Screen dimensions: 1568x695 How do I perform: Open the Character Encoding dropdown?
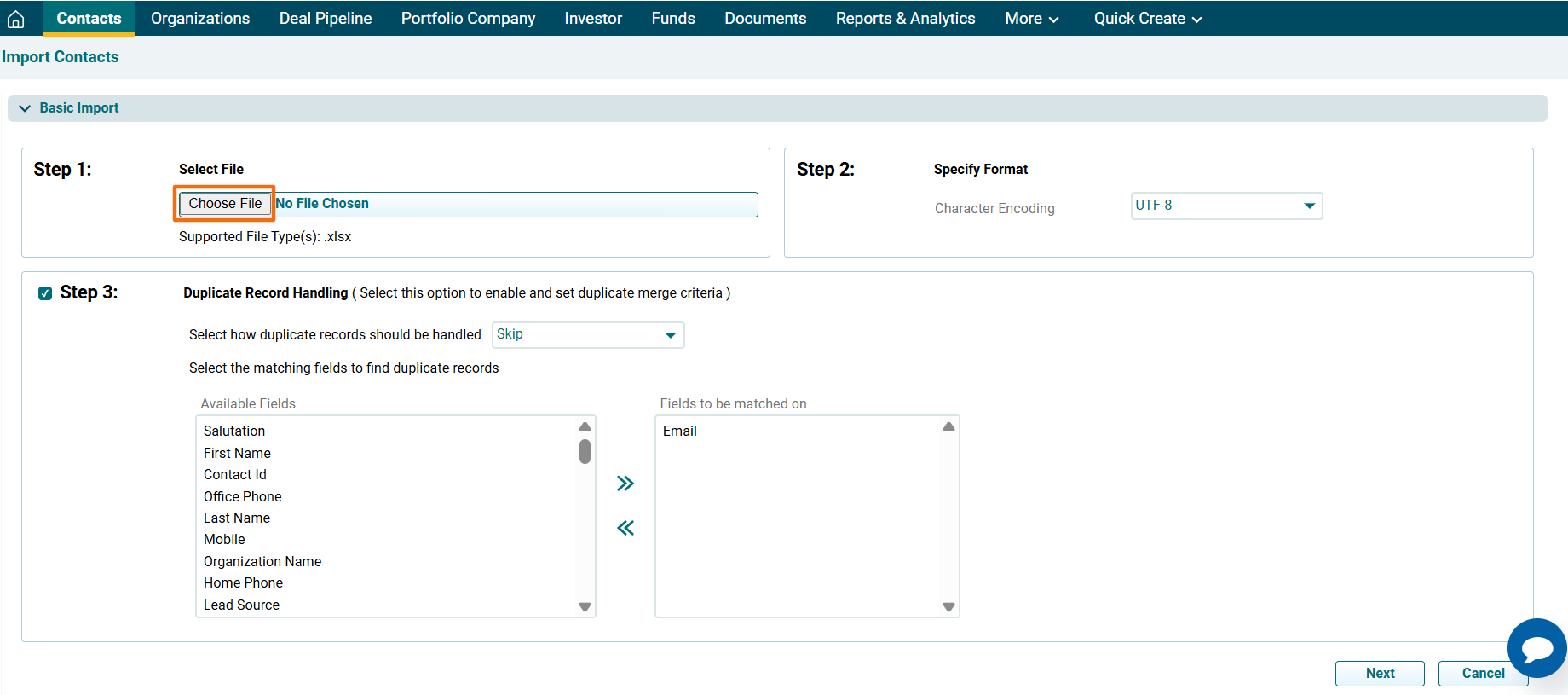tap(1225, 206)
